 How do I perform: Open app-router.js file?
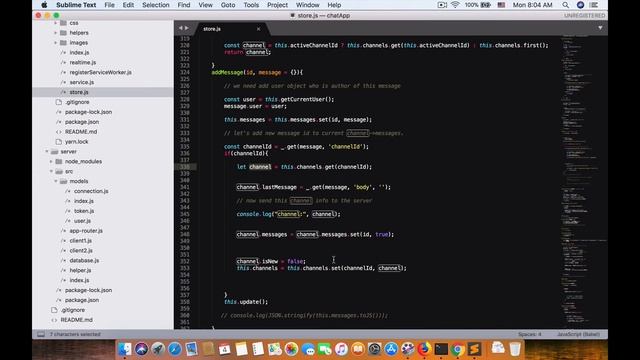[86, 231]
